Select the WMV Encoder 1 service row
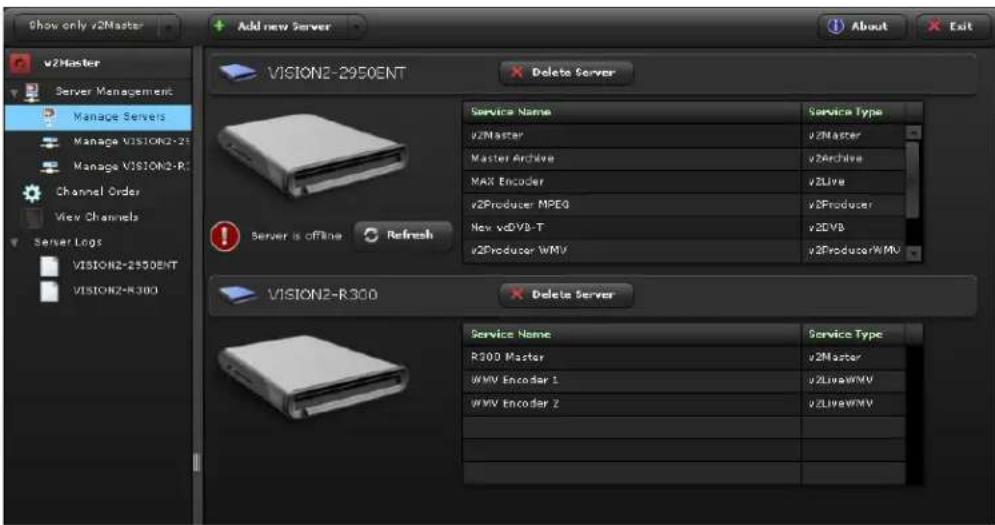This screenshot has width=995, height=525. [x=684, y=380]
